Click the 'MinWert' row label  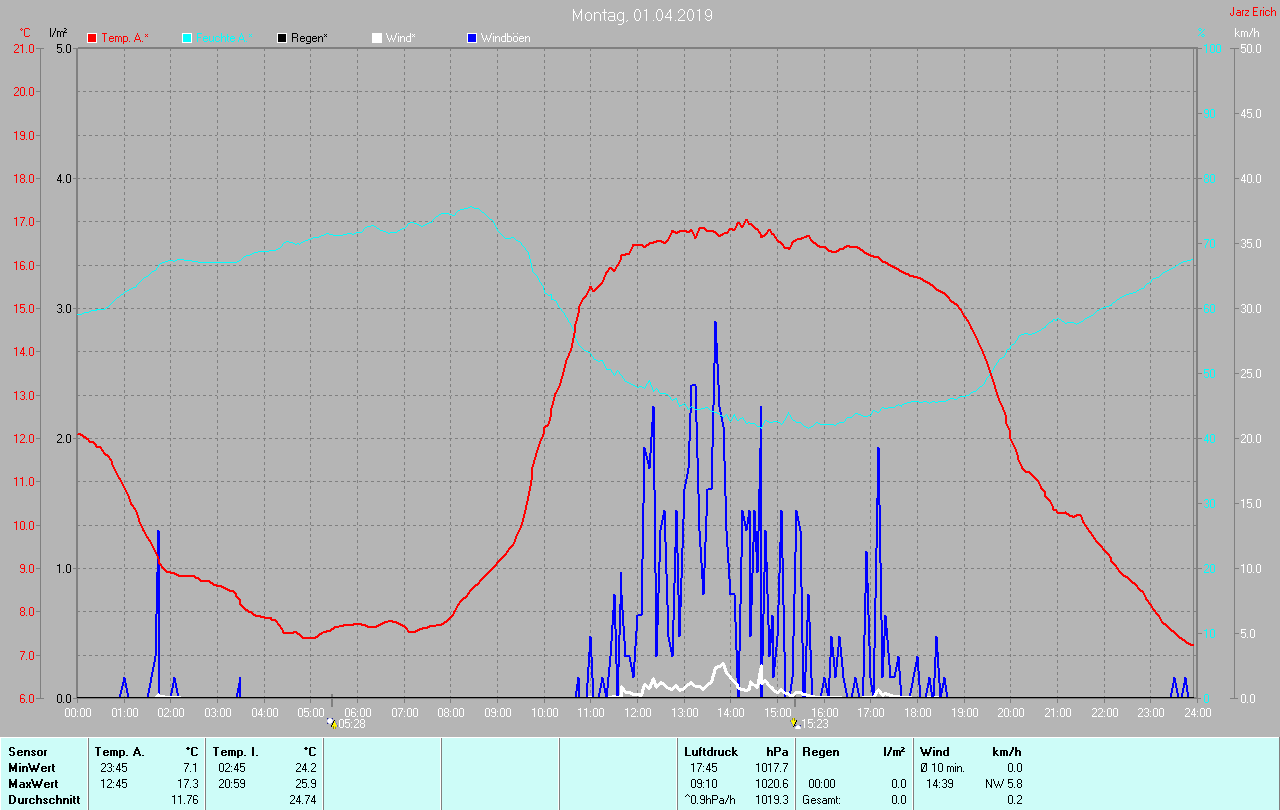coord(31,767)
